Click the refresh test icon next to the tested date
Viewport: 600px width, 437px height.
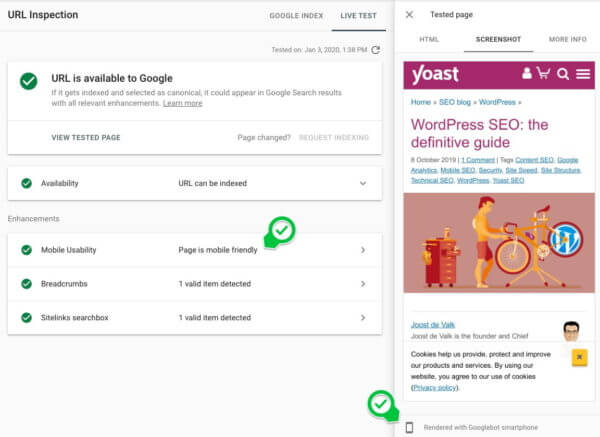coord(376,50)
